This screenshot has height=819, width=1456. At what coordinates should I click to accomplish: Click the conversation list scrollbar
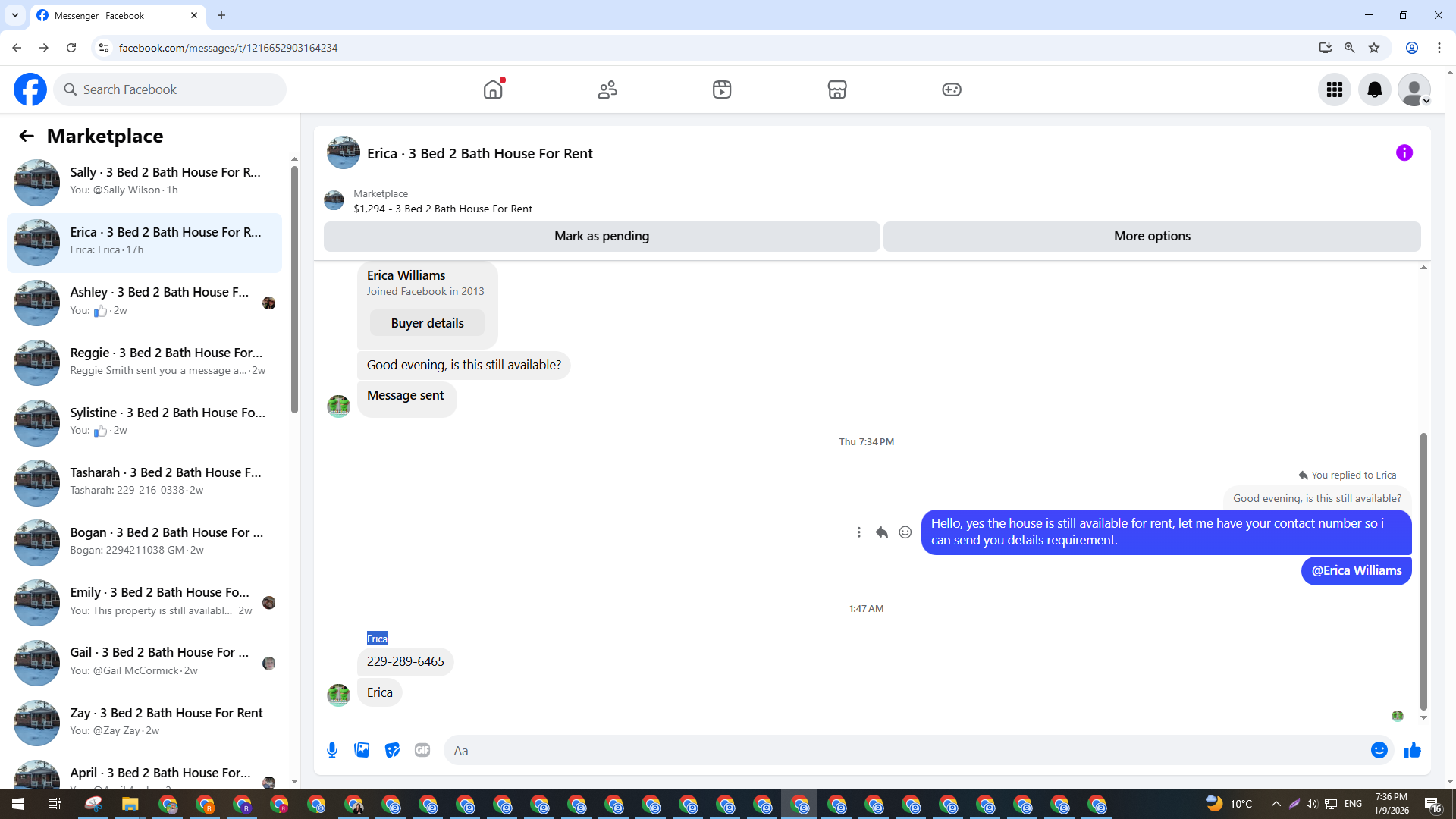coord(294,288)
